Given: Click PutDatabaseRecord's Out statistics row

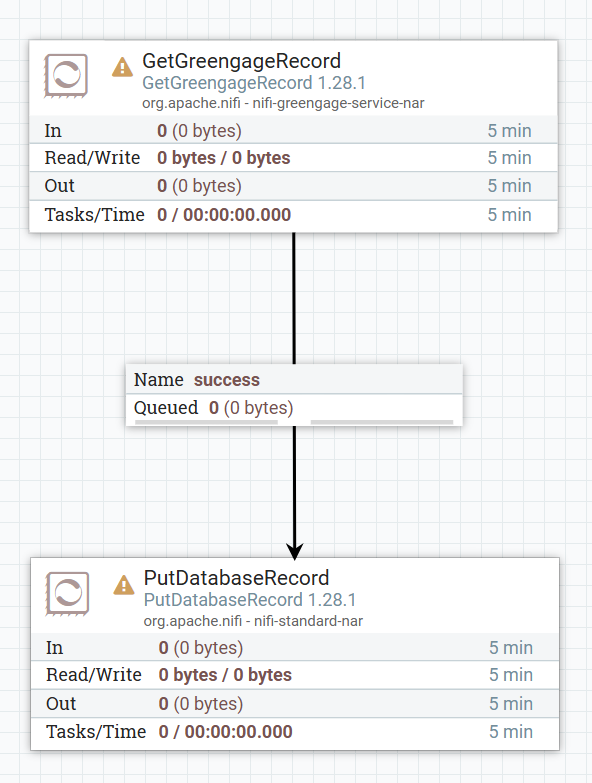Looking at the screenshot, I should [295, 704].
